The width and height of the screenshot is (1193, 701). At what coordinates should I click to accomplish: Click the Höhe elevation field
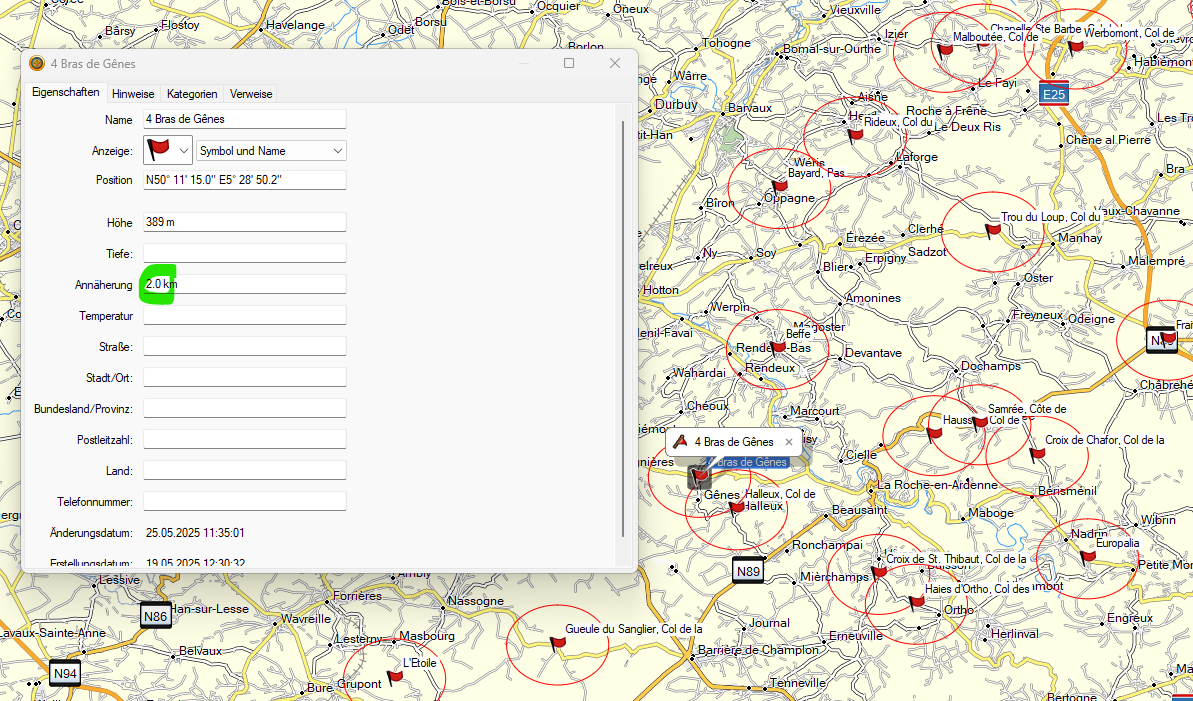coord(244,222)
